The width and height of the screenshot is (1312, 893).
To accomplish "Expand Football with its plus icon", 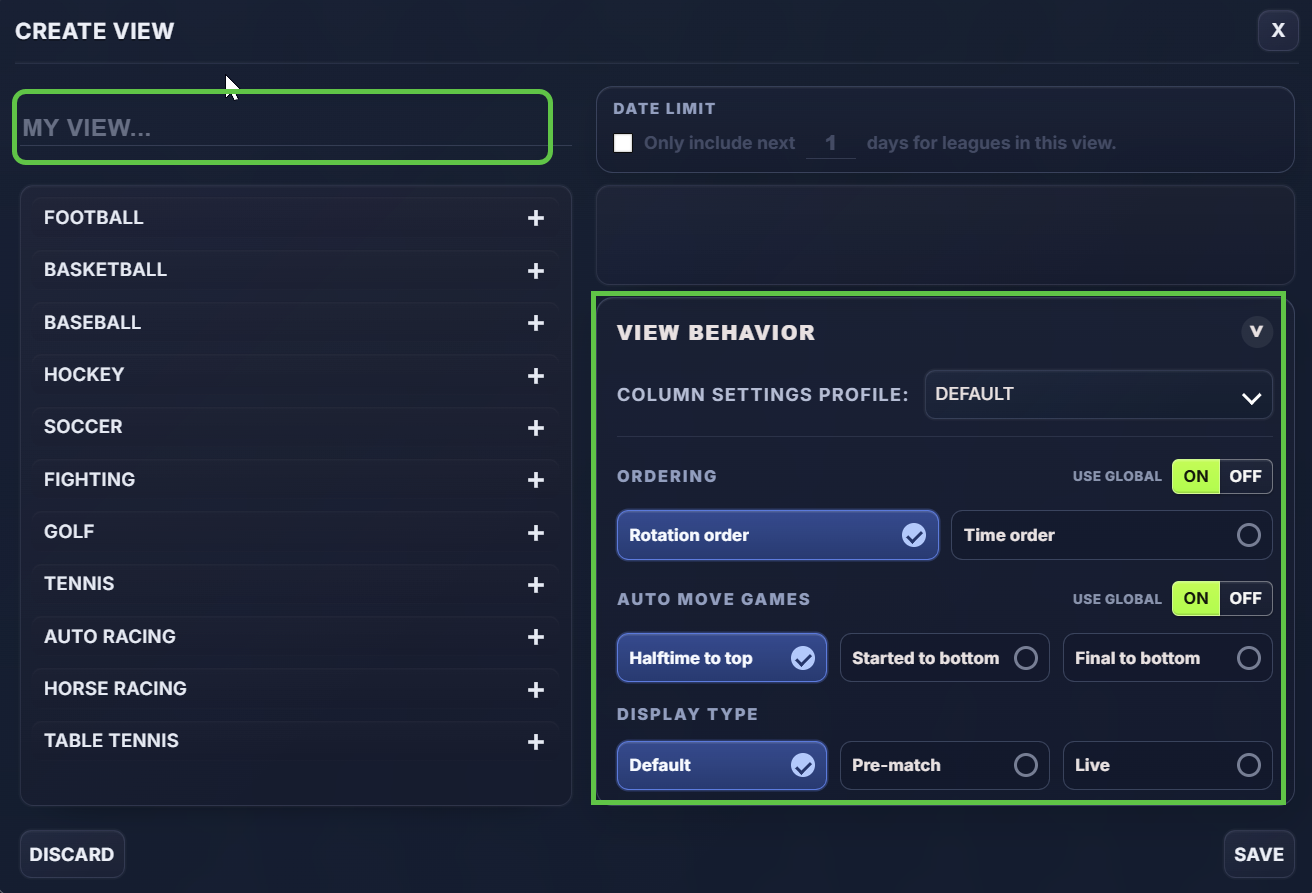I will tap(536, 218).
